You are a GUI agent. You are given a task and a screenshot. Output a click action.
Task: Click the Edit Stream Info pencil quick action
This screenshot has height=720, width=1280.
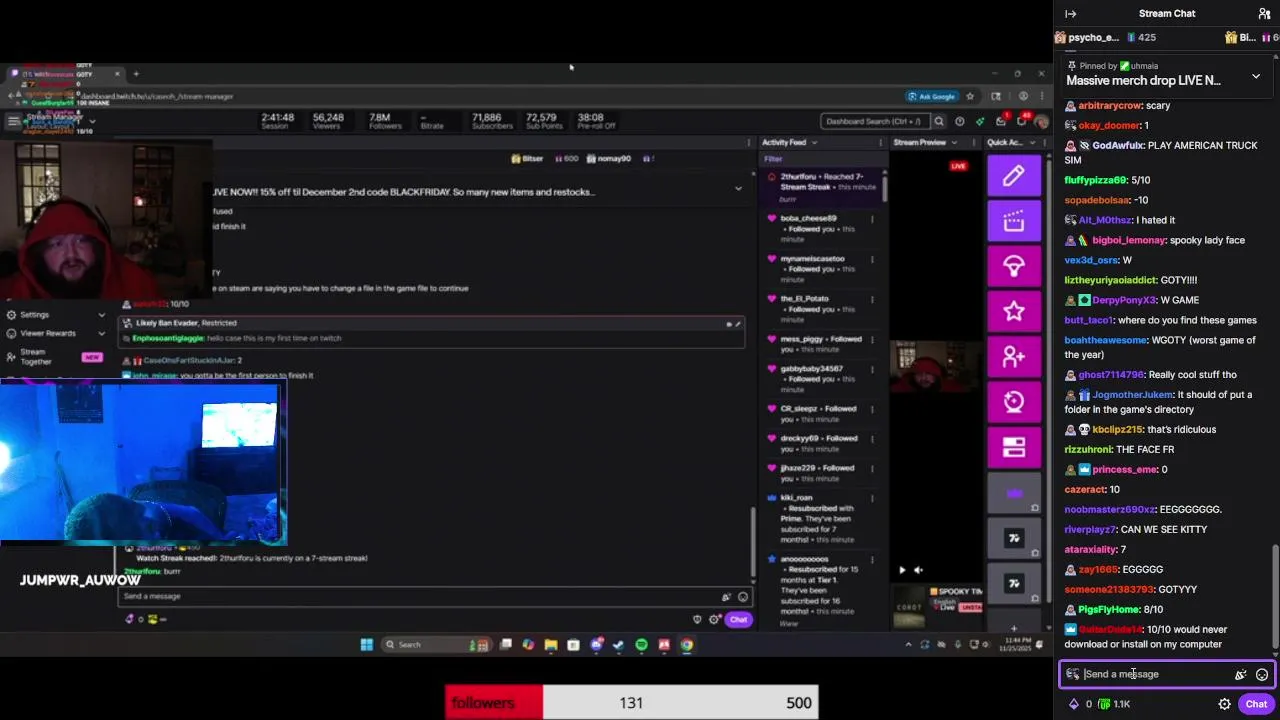[1014, 176]
